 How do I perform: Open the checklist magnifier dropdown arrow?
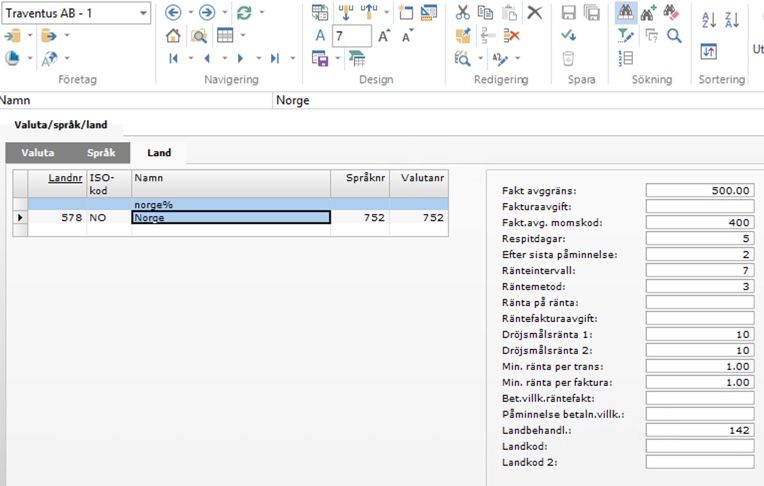pyautogui.click(x=480, y=58)
